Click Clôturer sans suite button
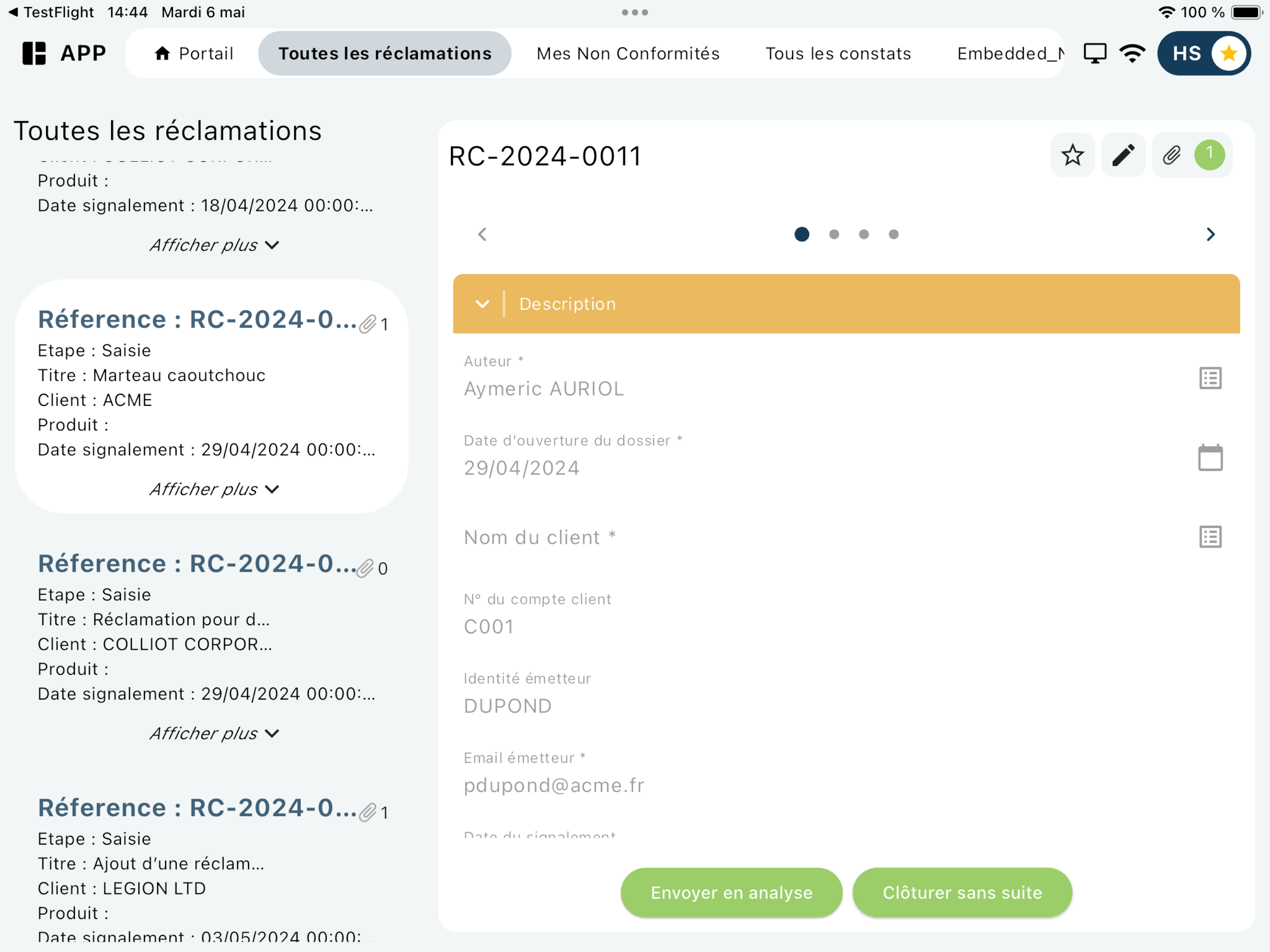The height and width of the screenshot is (952, 1270). (x=962, y=892)
